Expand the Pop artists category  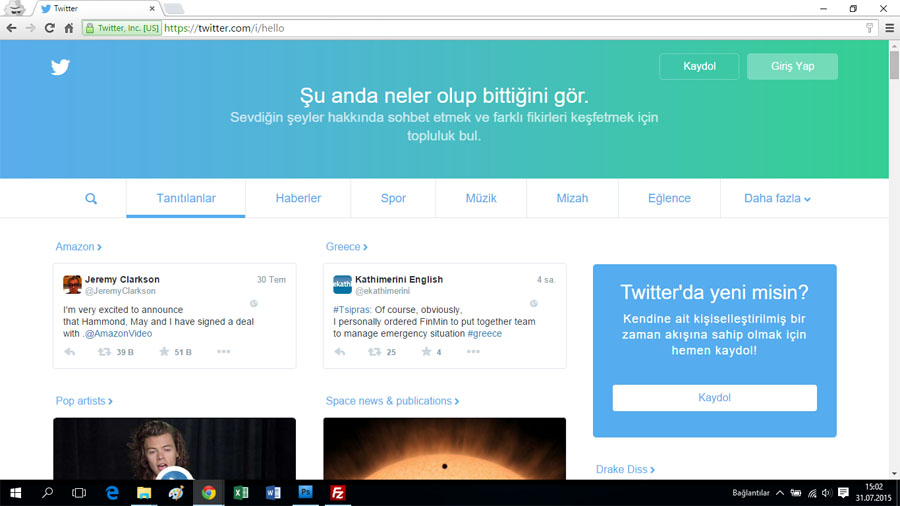pyautogui.click(x=84, y=401)
